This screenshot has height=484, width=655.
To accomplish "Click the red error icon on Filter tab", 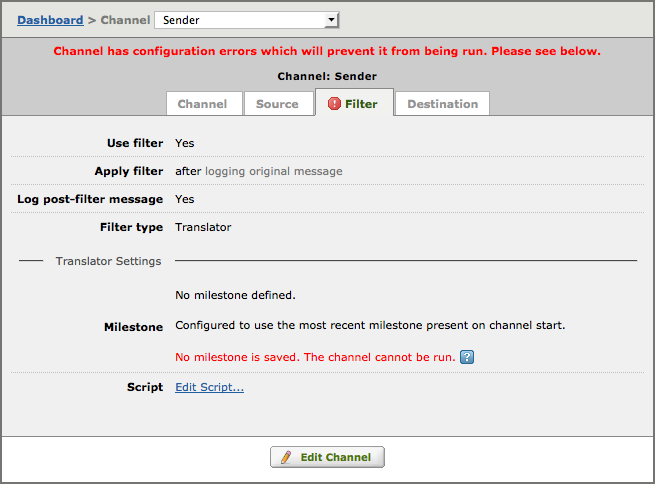I will coord(334,103).
